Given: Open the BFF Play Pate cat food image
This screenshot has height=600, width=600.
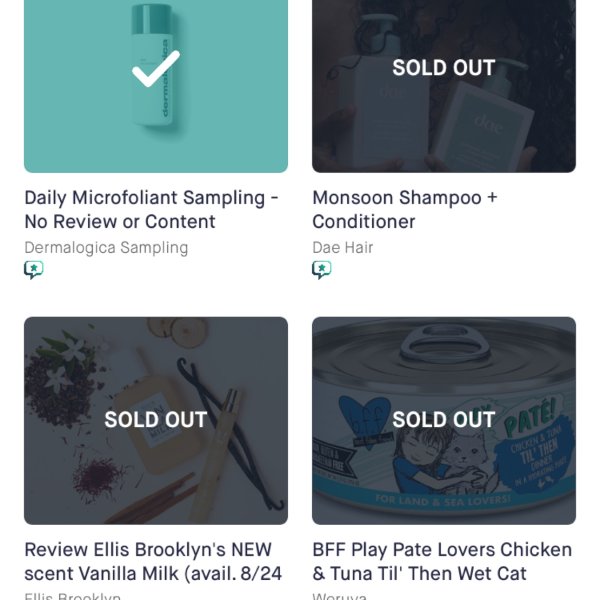Looking at the screenshot, I should click(444, 421).
